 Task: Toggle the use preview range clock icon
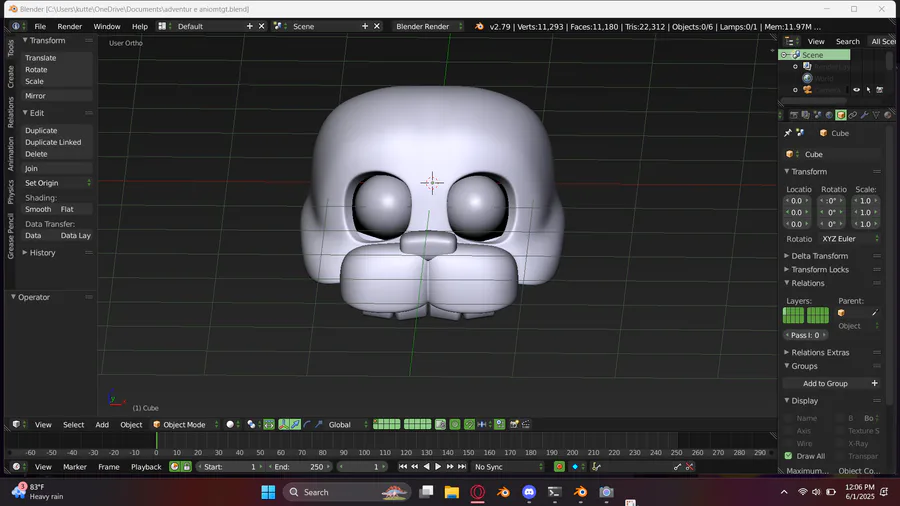(x=174, y=466)
